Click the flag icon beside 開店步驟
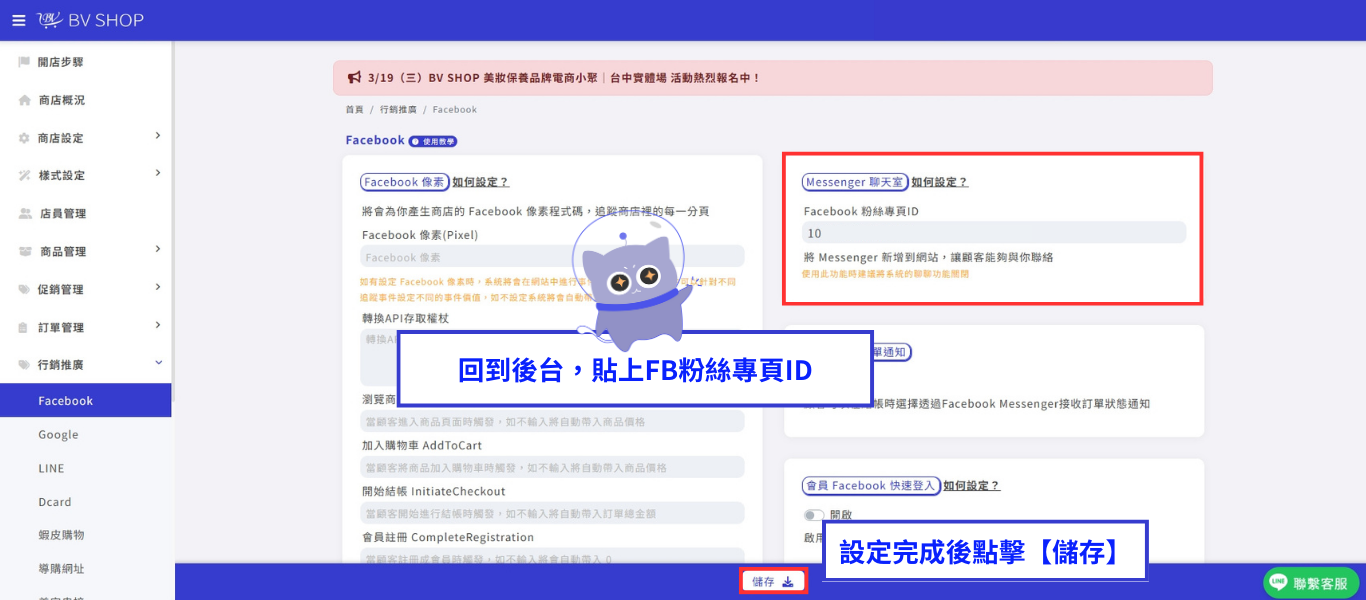The width and height of the screenshot is (1366, 600). pyautogui.click(x=24, y=62)
